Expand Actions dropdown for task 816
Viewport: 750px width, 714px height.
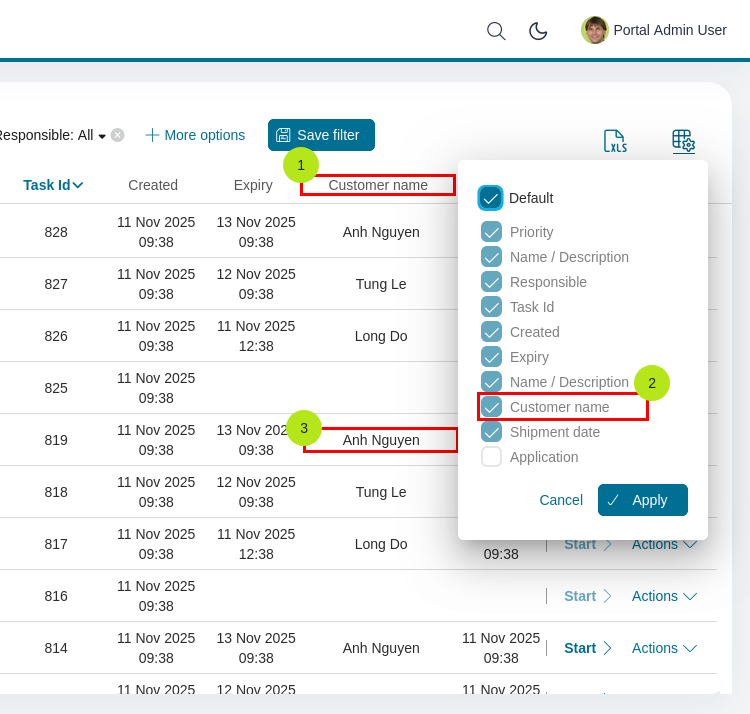(664, 596)
